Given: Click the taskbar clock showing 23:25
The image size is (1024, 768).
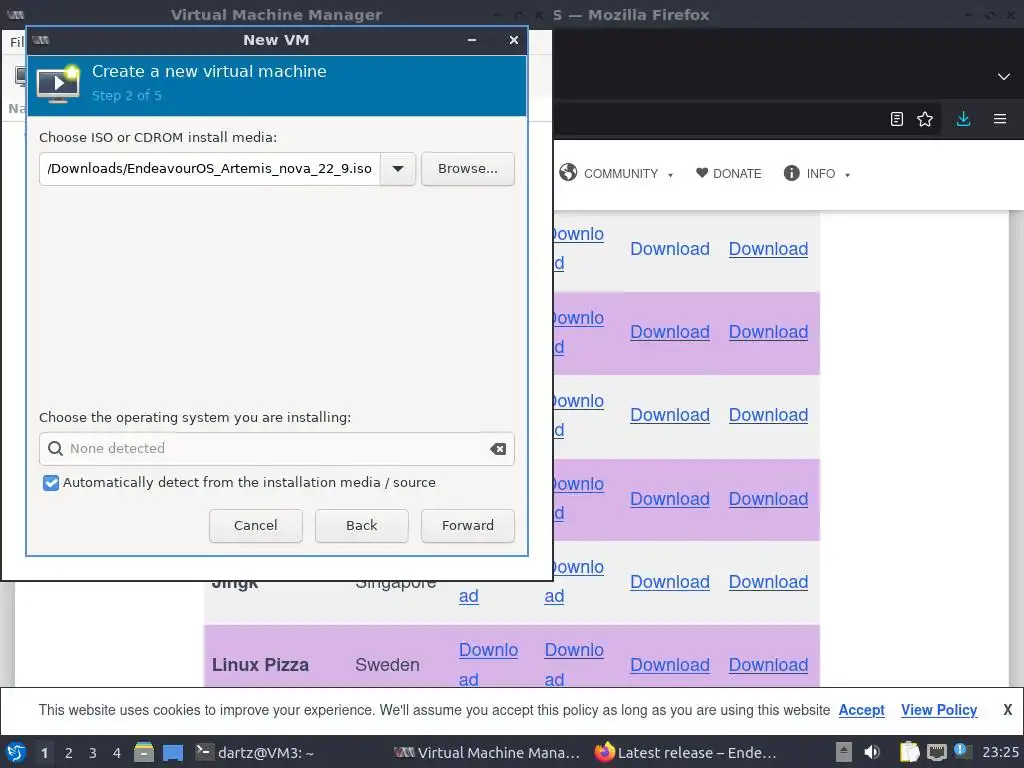Looking at the screenshot, I should coord(1000,753).
